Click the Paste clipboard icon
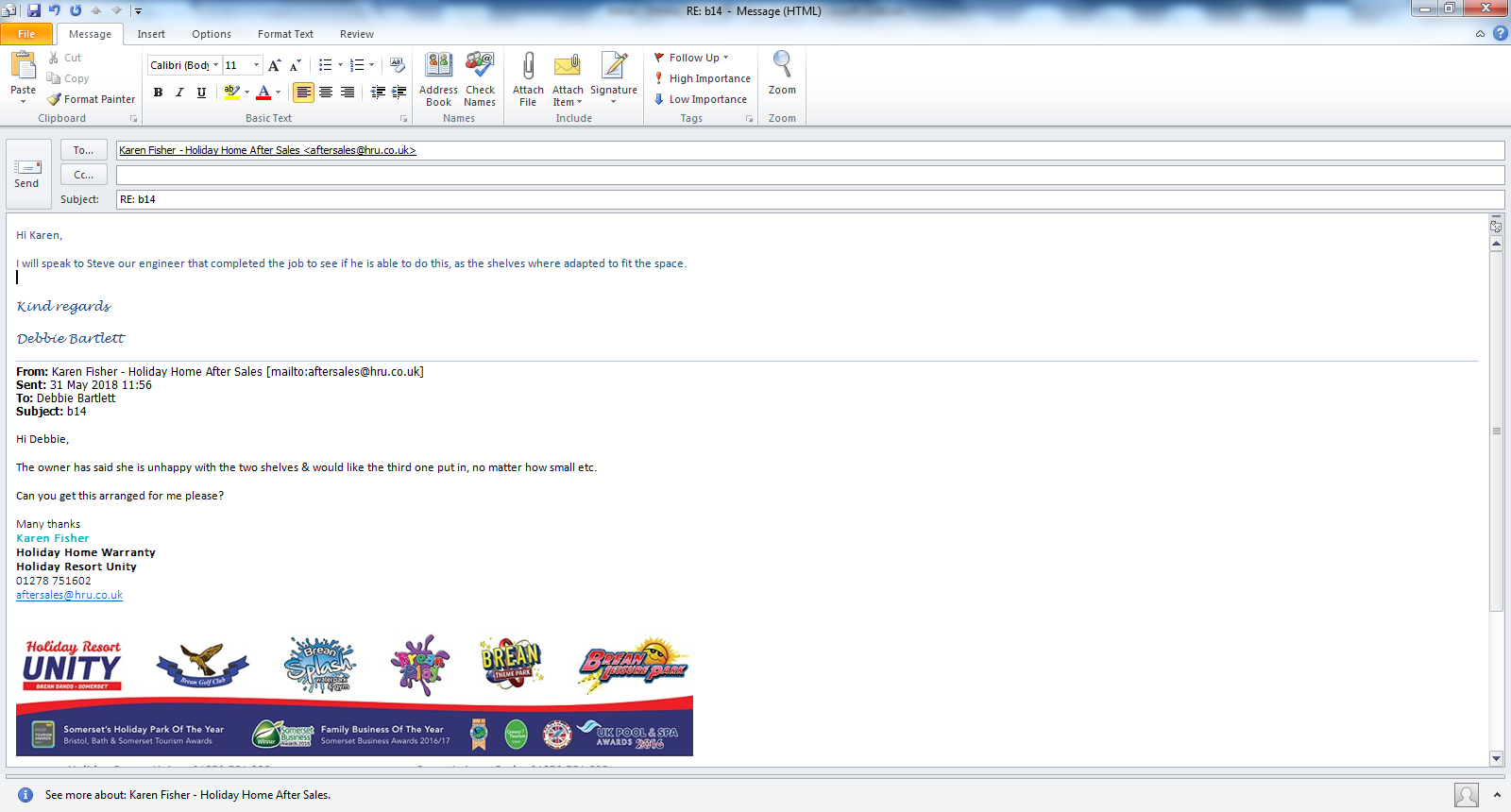The width and height of the screenshot is (1511, 812). 23,66
